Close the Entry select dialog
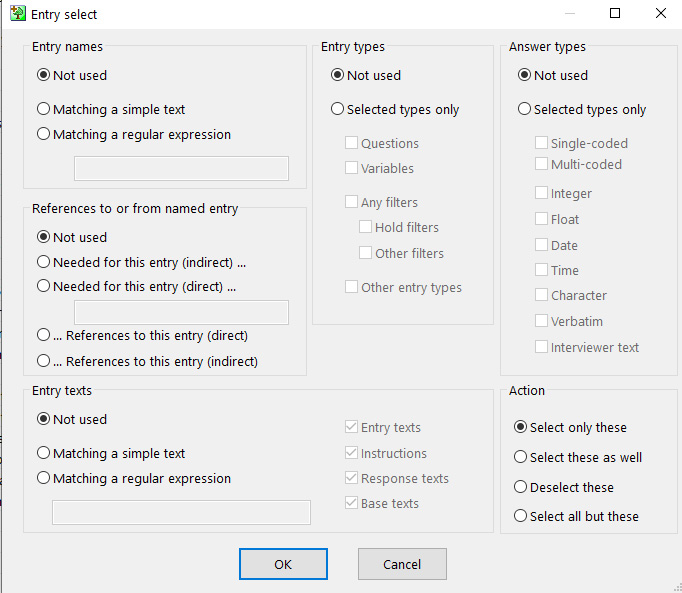The height and width of the screenshot is (593, 682). tap(661, 13)
